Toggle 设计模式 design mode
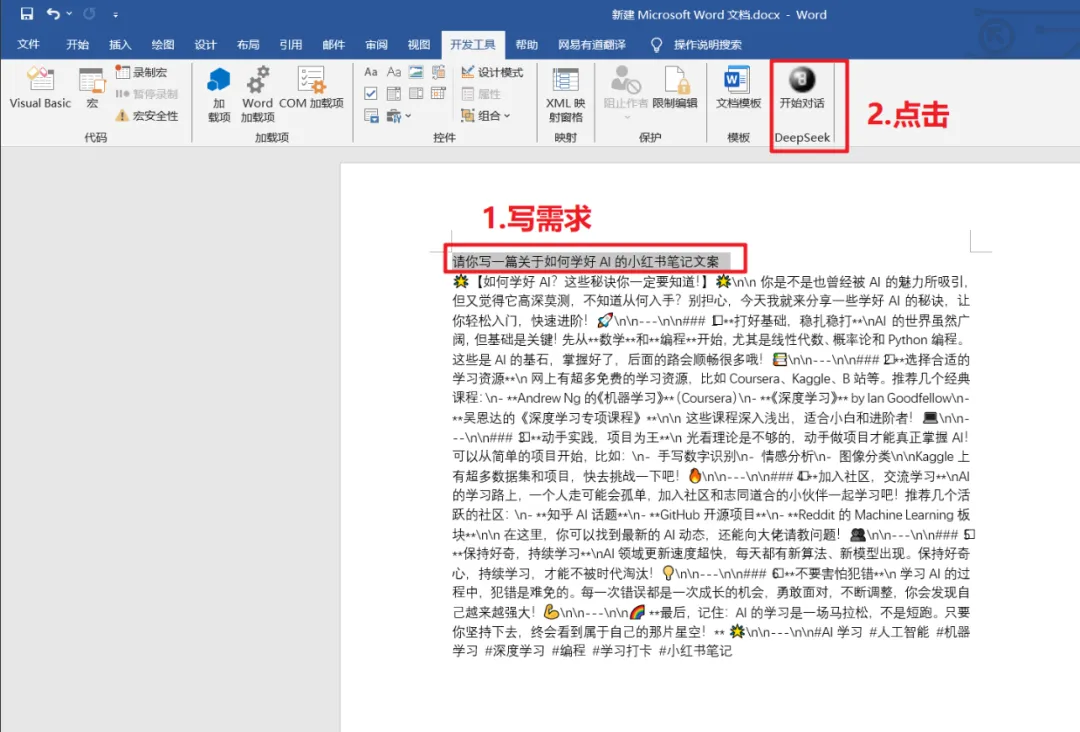 (x=492, y=72)
